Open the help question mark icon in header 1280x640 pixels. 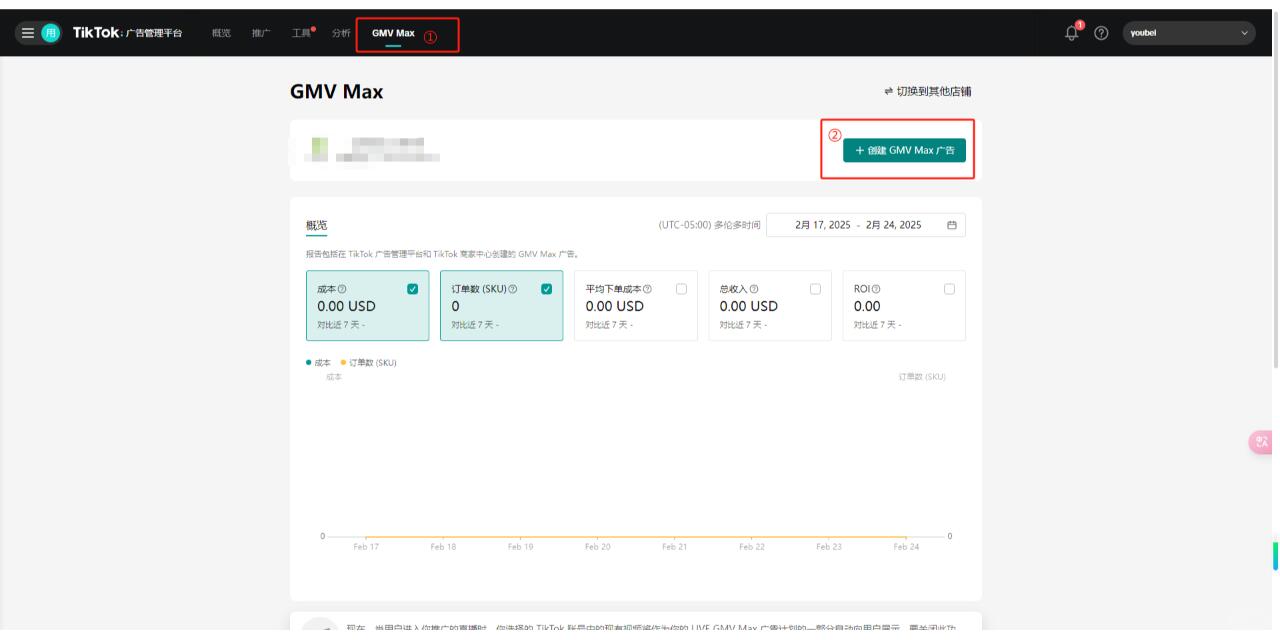pos(1101,33)
